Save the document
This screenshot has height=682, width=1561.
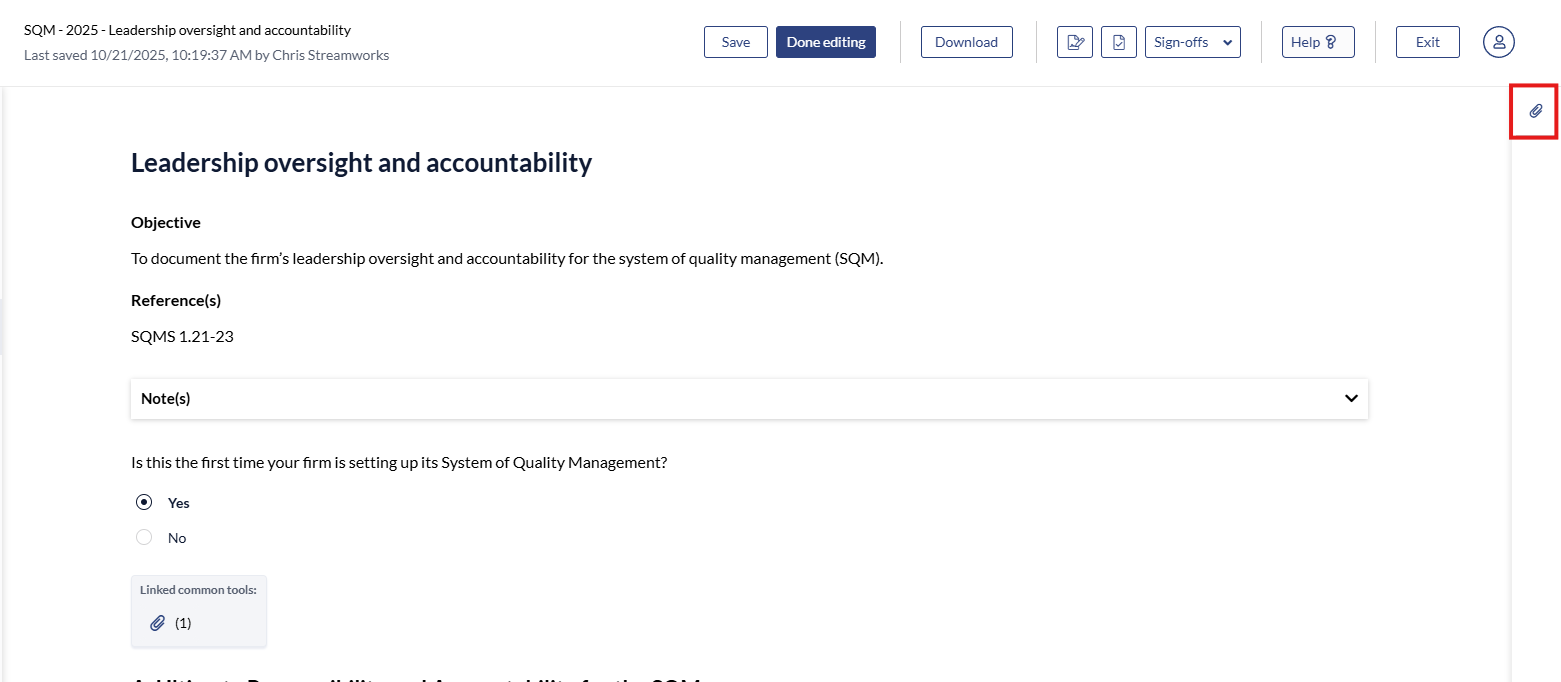click(x=736, y=42)
